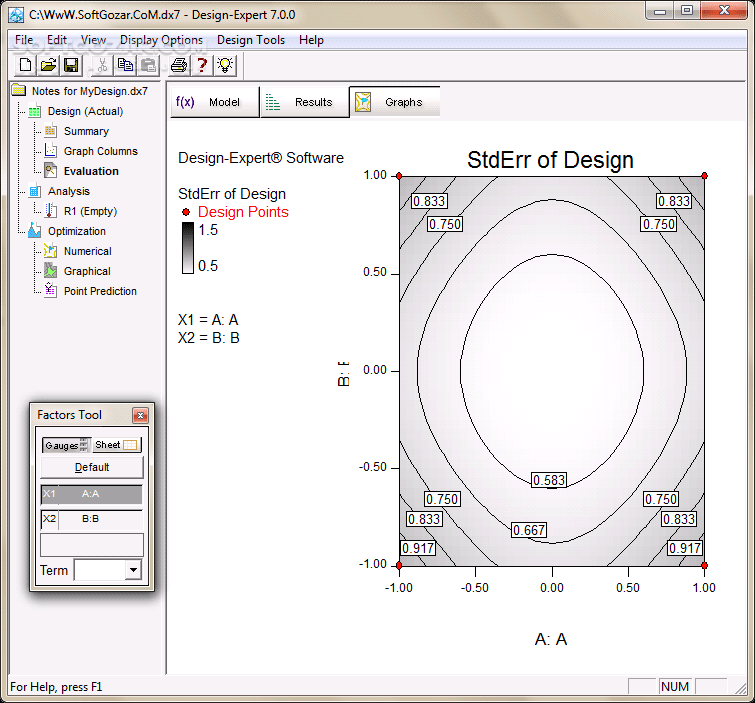Click the grayscale StdErr legend gradient bar
755x703 pixels.
pyautogui.click(x=188, y=247)
